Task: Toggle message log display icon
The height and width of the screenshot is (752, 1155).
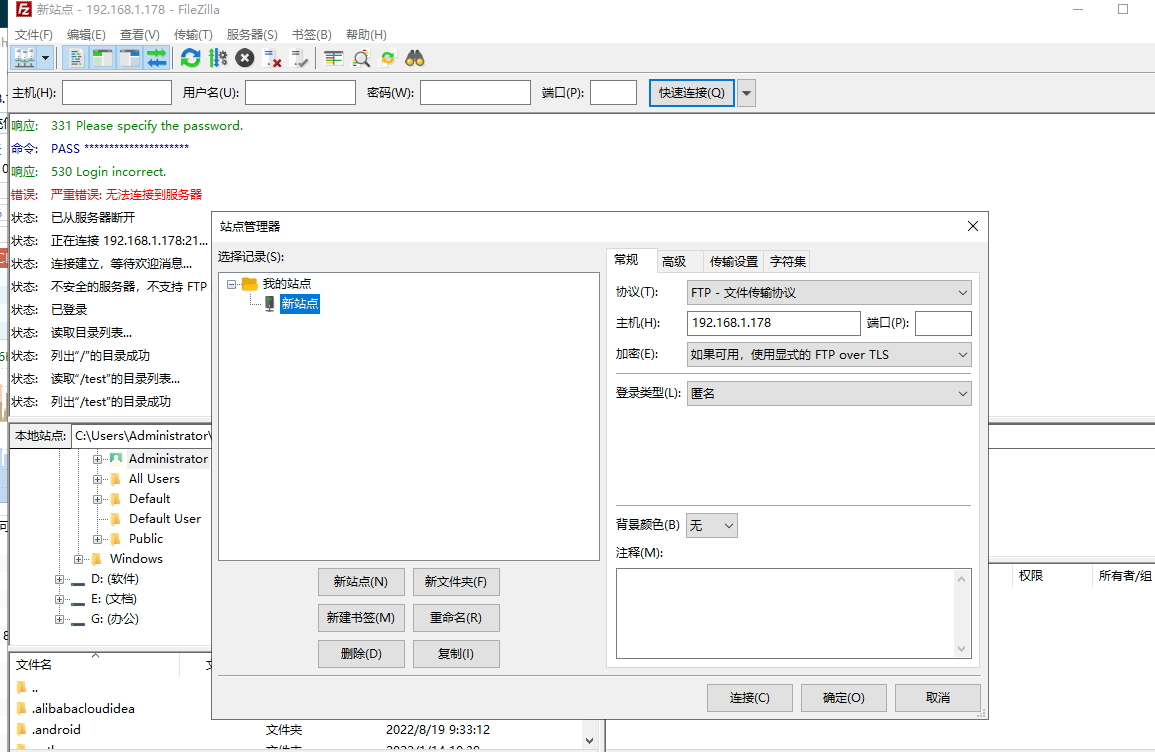Action: [x=76, y=58]
